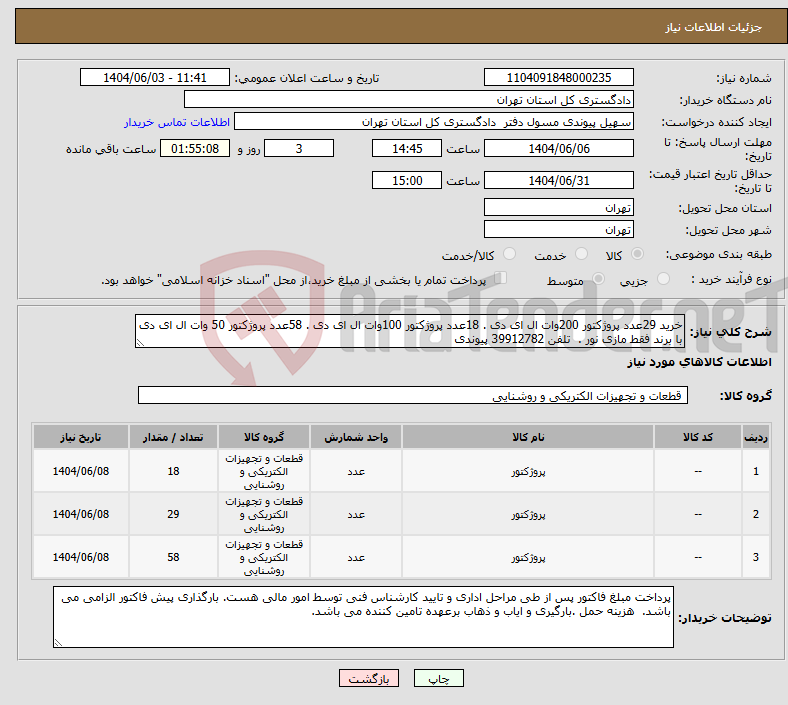788x705 pixels.
Task: Click the response deadline date 1404/06/06
Action: (558, 148)
